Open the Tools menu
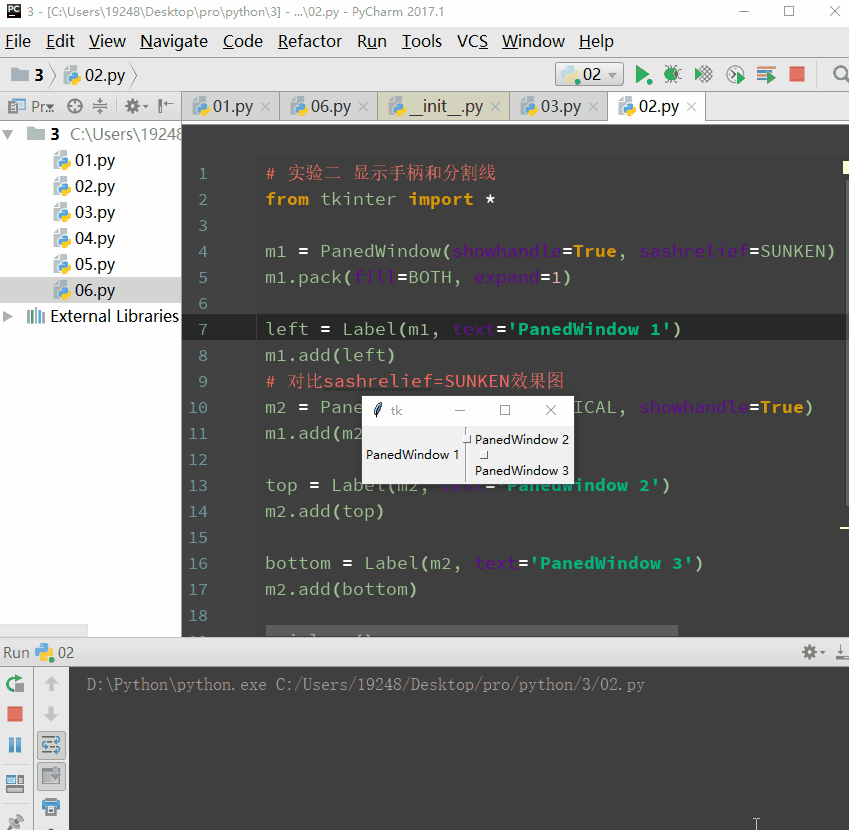849x830 pixels. pos(421,42)
